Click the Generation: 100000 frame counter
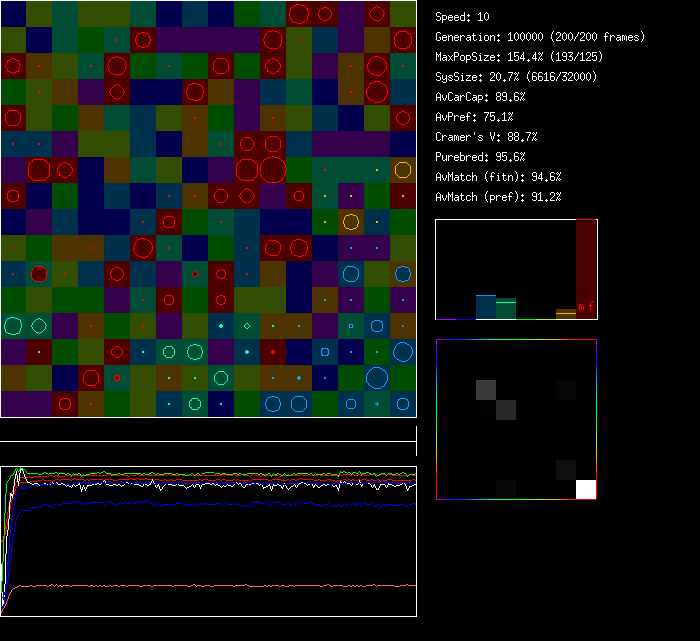This screenshot has height=641, width=700. [540, 37]
